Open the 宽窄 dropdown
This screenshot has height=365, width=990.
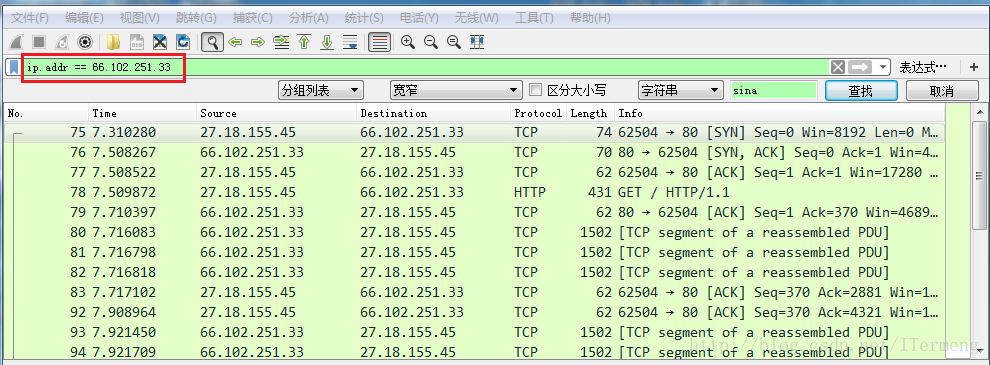[456, 90]
